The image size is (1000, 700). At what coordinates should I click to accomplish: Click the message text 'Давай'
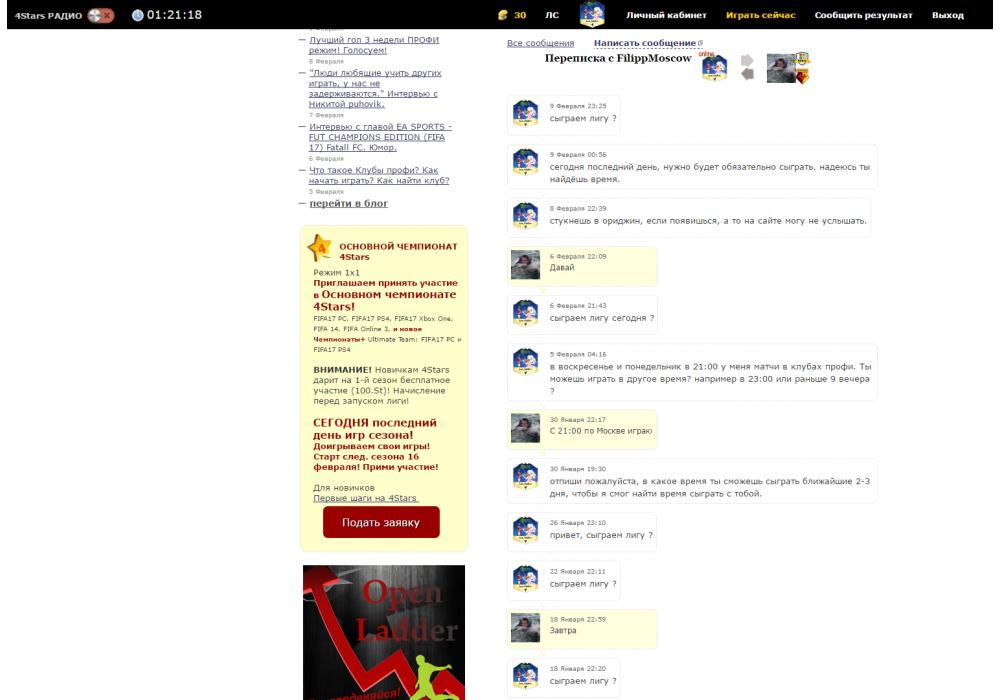pyautogui.click(x=562, y=268)
